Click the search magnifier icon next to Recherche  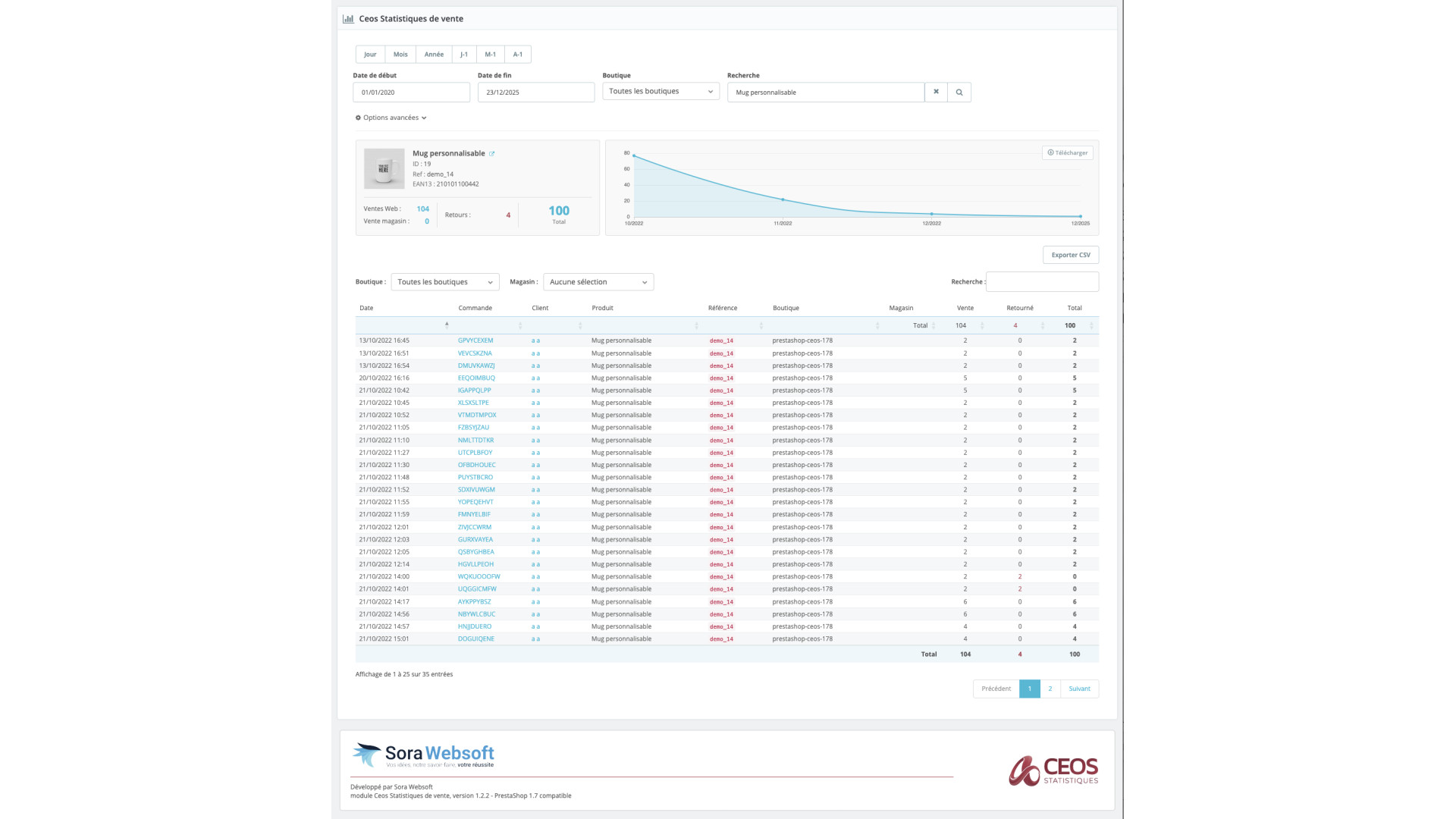point(959,92)
